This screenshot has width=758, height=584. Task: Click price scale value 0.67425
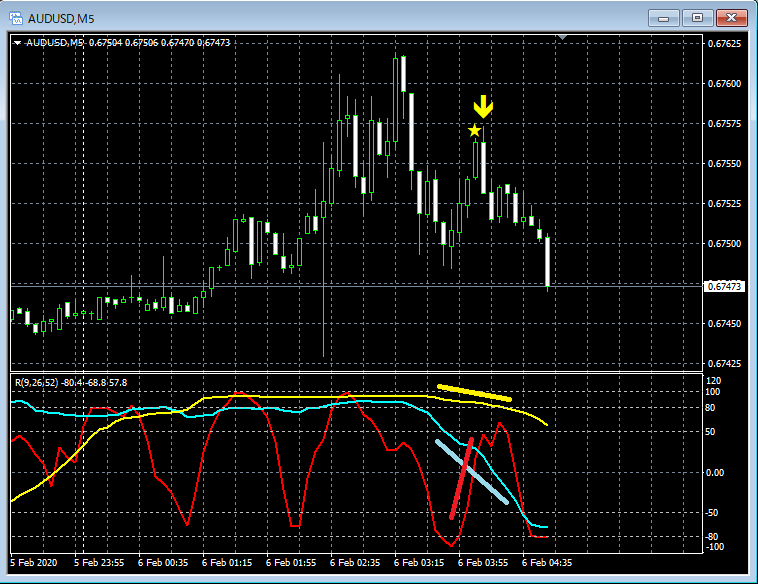[724, 364]
